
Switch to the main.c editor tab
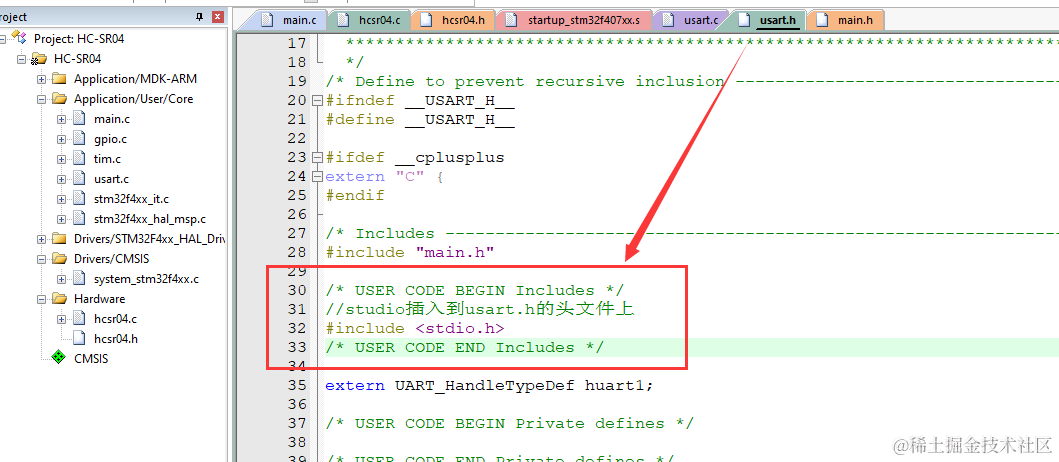tap(289, 20)
